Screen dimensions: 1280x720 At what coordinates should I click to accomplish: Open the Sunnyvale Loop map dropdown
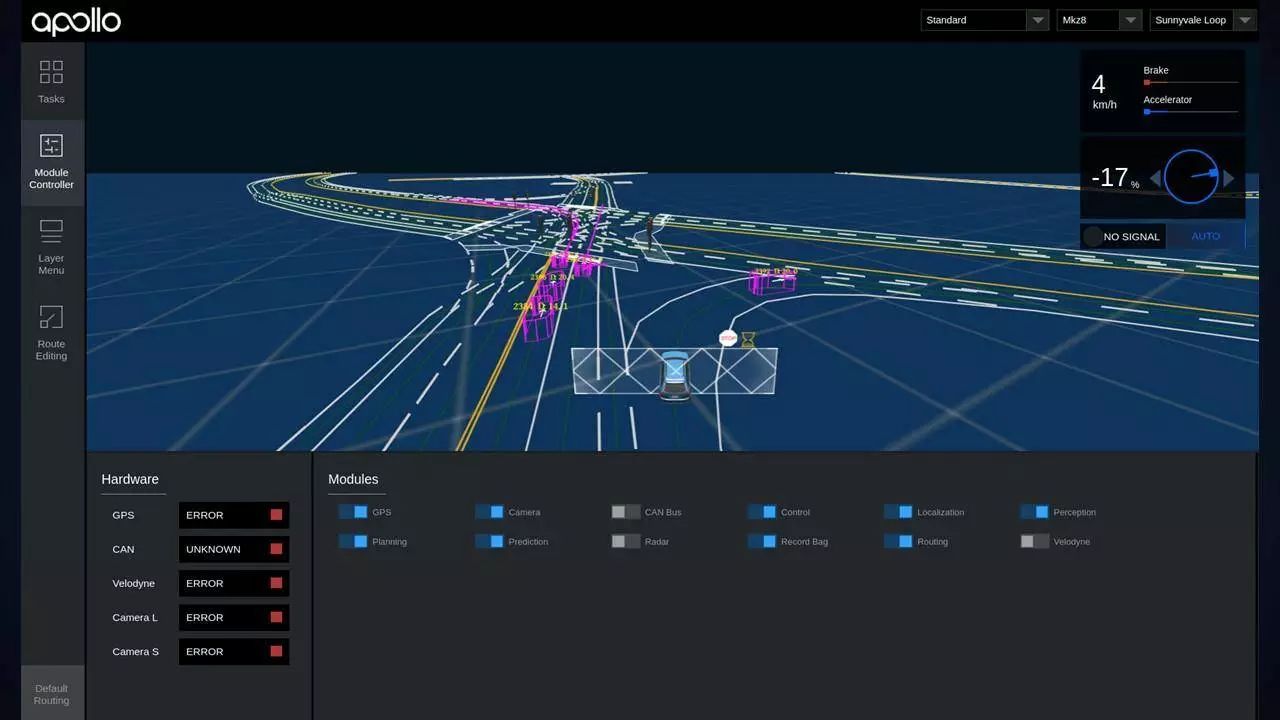(1202, 20)
